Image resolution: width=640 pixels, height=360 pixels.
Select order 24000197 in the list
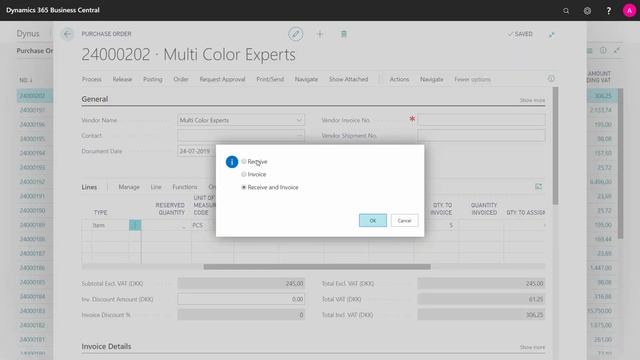32,110
